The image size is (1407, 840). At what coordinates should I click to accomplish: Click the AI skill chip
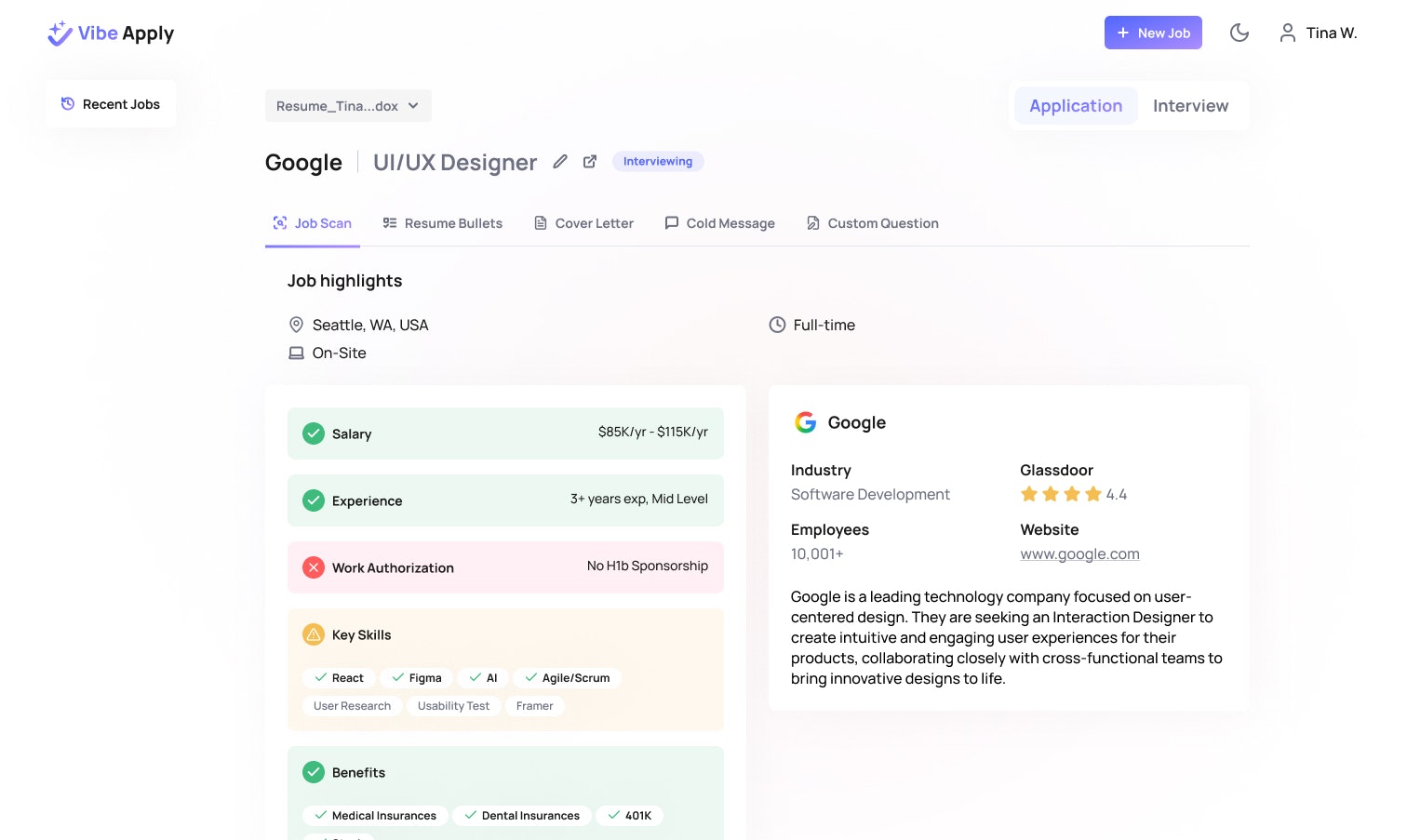click(x=483, y=678)
